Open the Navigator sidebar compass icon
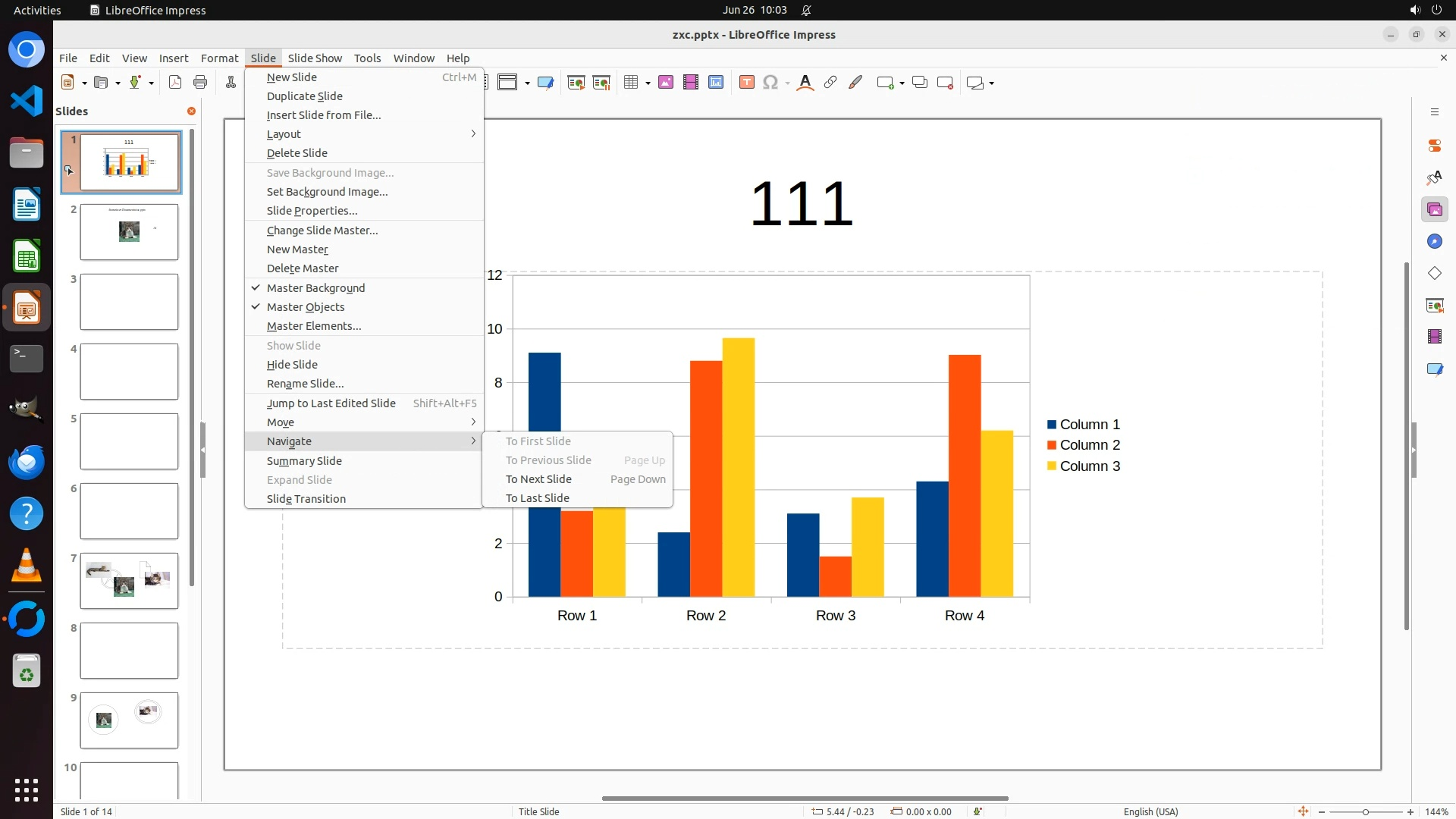 [x=1434, y=241]
